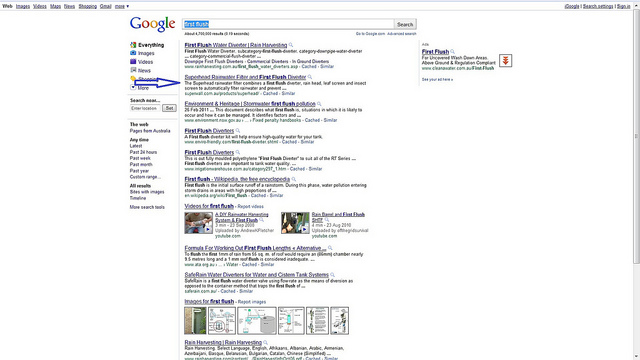The image size is (640, 360).
Task: Expand the More search categories arrow
Action: (133, 87)
